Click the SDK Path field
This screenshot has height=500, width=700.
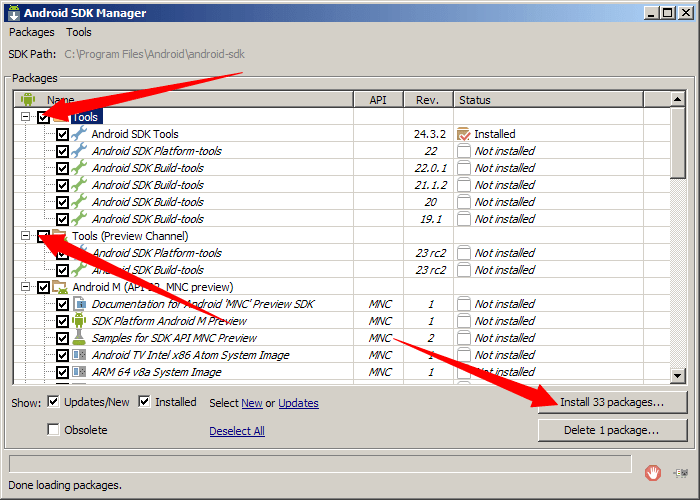(x=154, y=54)
